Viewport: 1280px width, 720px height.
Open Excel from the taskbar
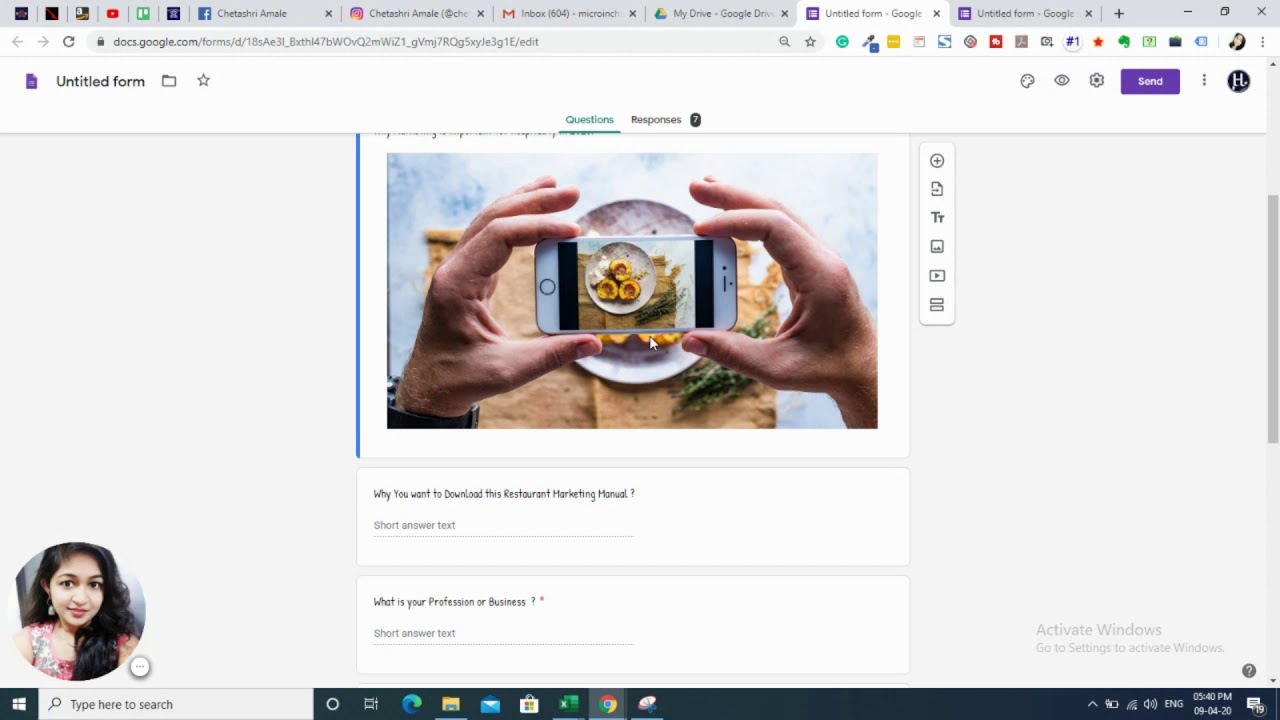coord(568,704)
